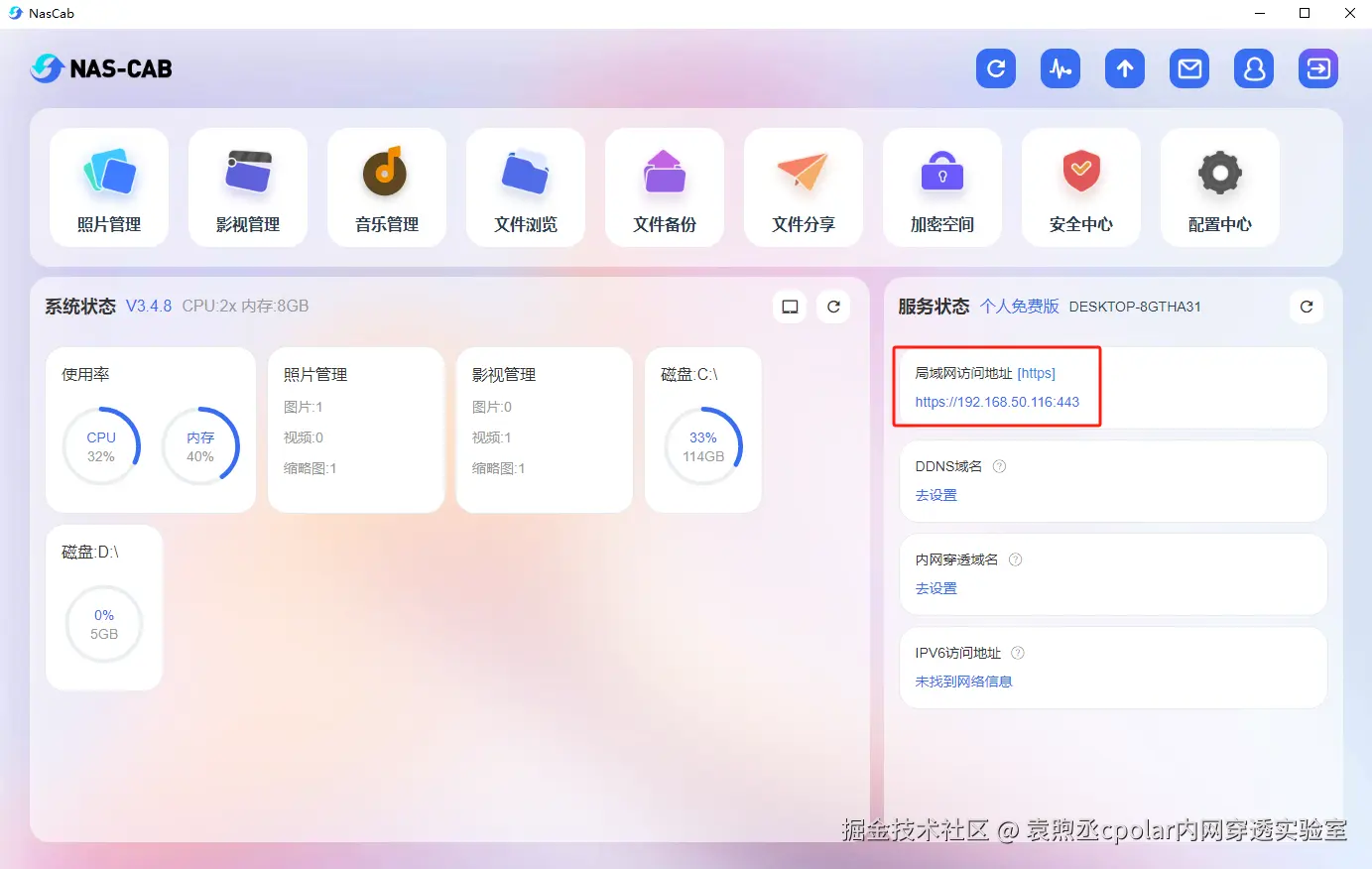
Task: Click help icon next to 内网穿透域名
Action: coord(1015,559)
